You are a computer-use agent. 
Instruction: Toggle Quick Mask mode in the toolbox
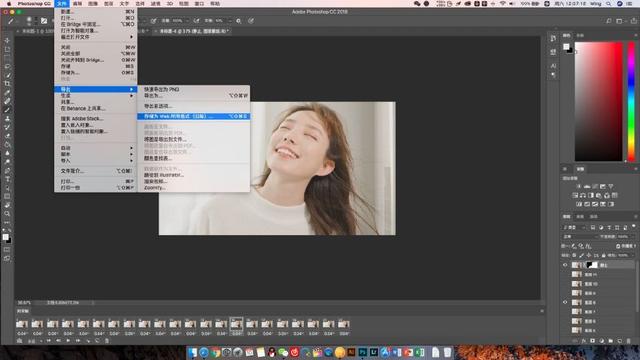[x=7, y=250]
